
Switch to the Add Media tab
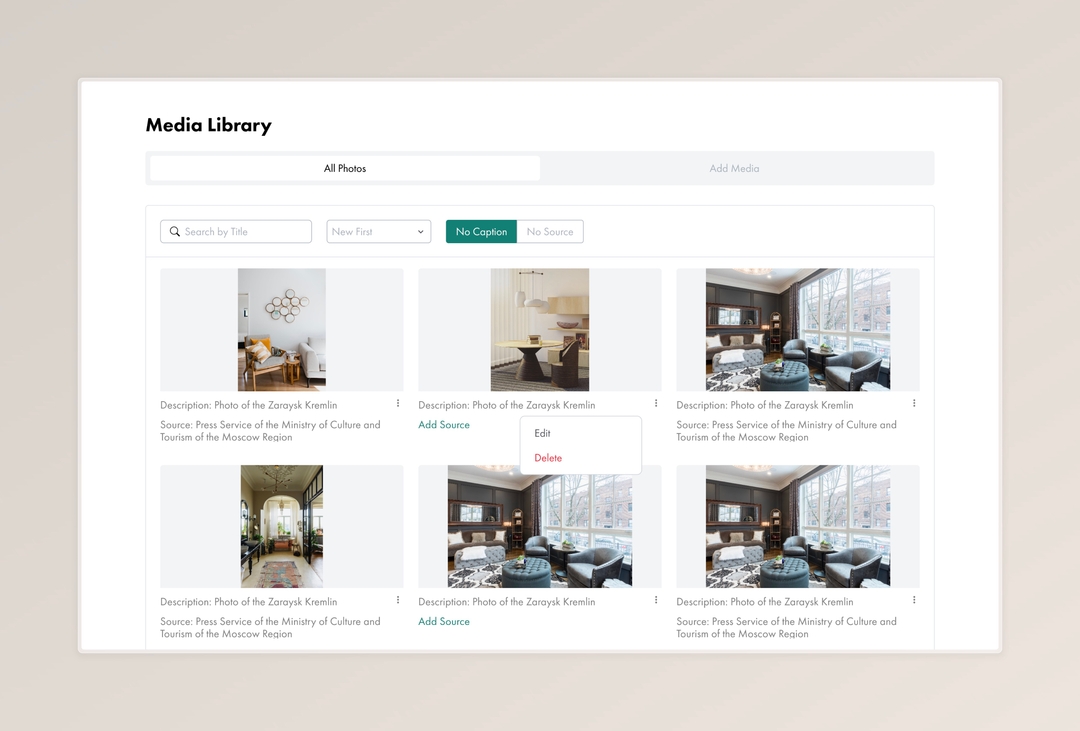(734, 168)
